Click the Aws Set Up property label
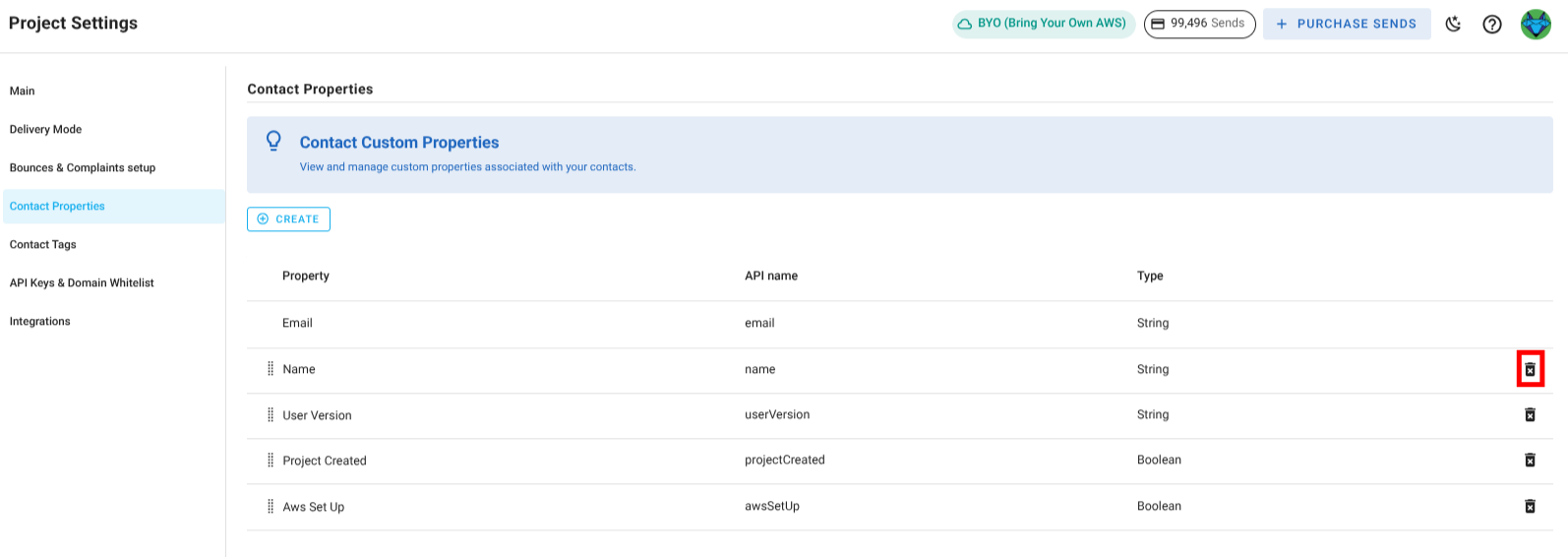1568x557 pixels. (314, 507)
